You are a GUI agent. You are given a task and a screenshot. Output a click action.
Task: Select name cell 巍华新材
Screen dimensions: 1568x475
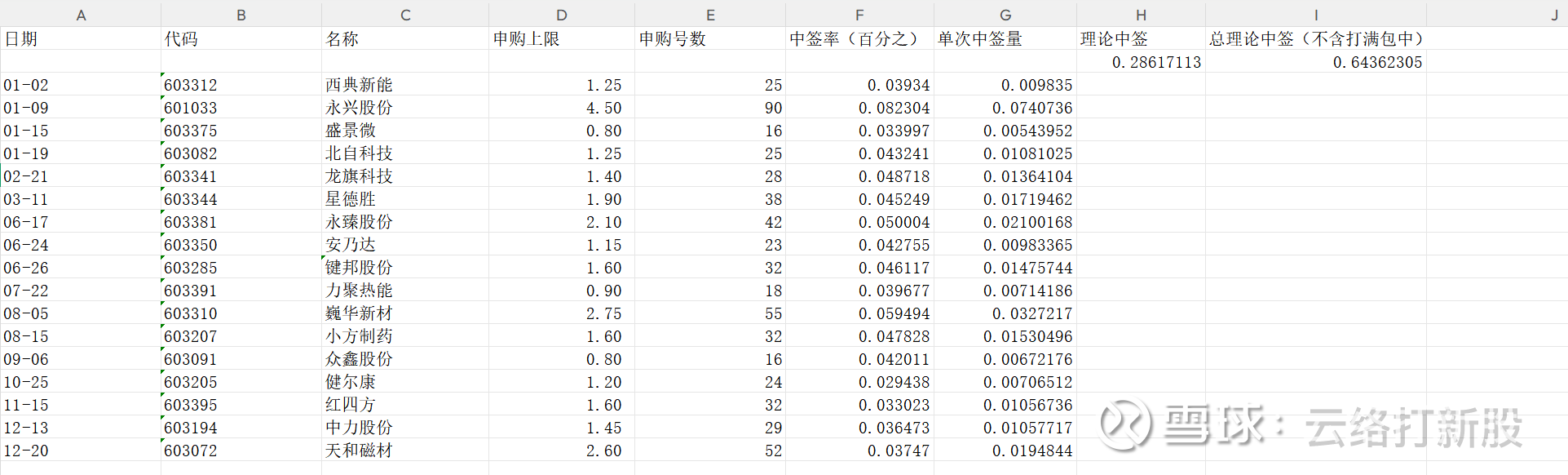405,313
